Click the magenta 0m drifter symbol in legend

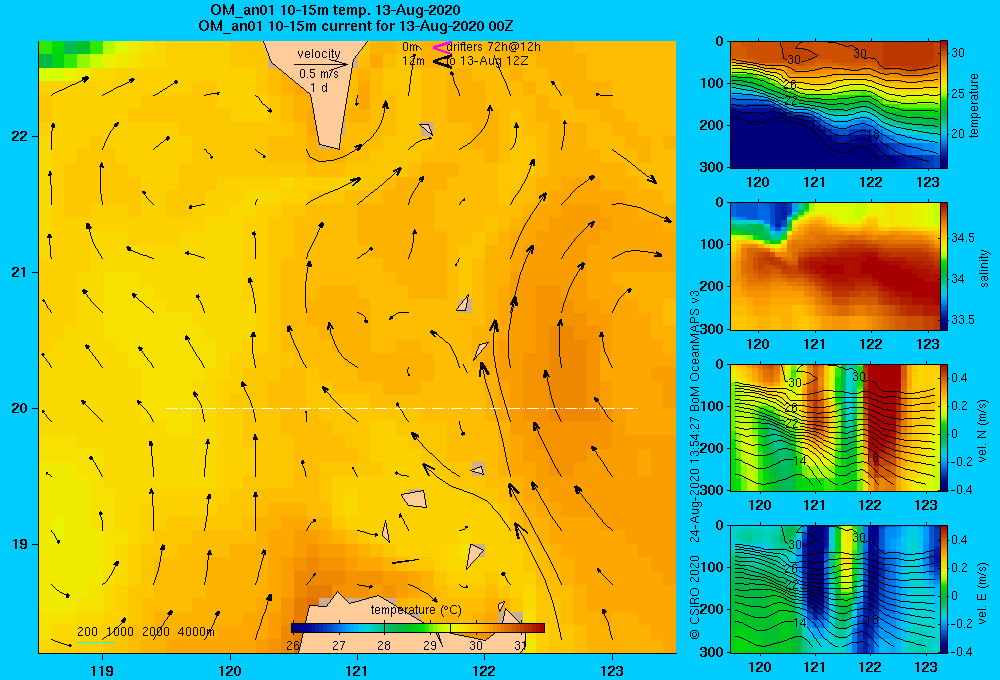click(x=441, y=47)
